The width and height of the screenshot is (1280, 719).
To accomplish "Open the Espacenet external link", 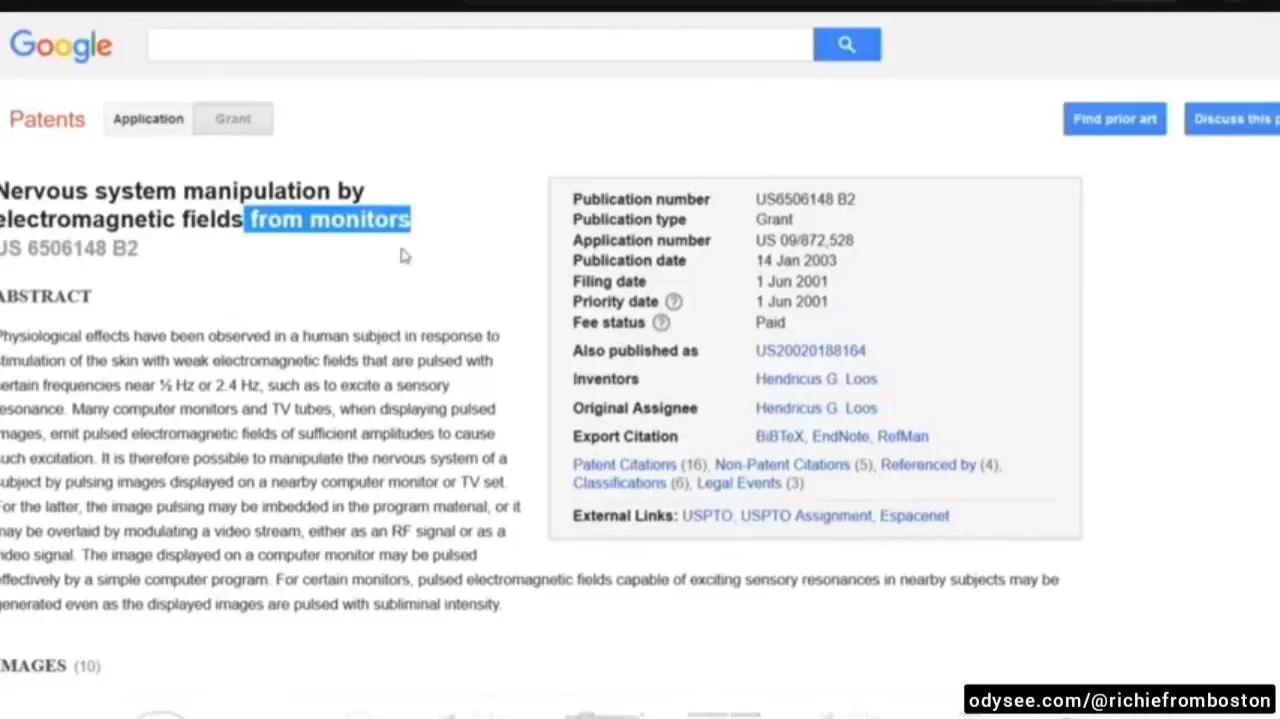I will pyautogui.click(x=914, y=516).
